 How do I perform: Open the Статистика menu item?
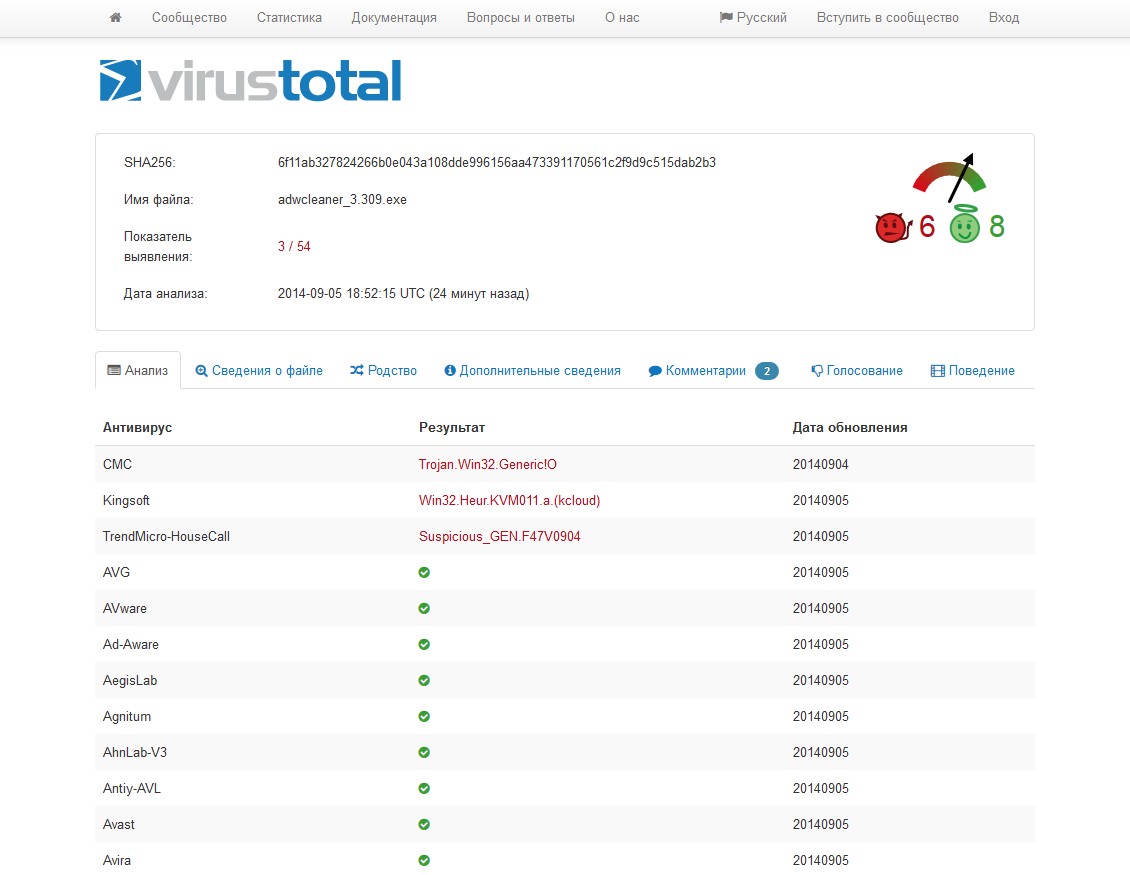pos(289,17)
